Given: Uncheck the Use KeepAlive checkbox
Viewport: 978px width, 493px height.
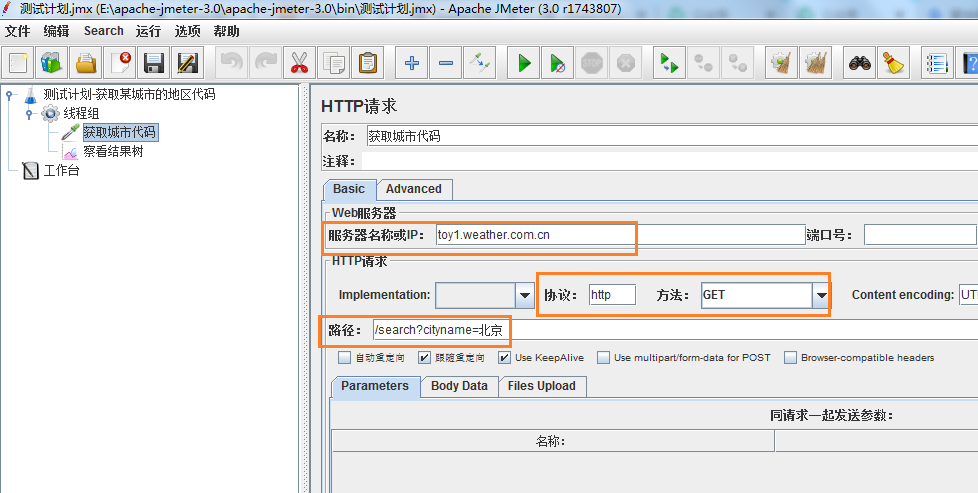Looking at the screenshot, I should [504, 358].
